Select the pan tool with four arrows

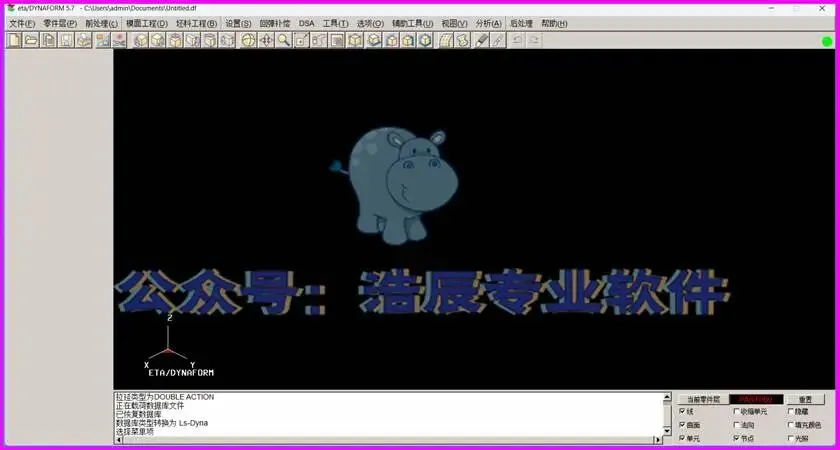(266, 40)
